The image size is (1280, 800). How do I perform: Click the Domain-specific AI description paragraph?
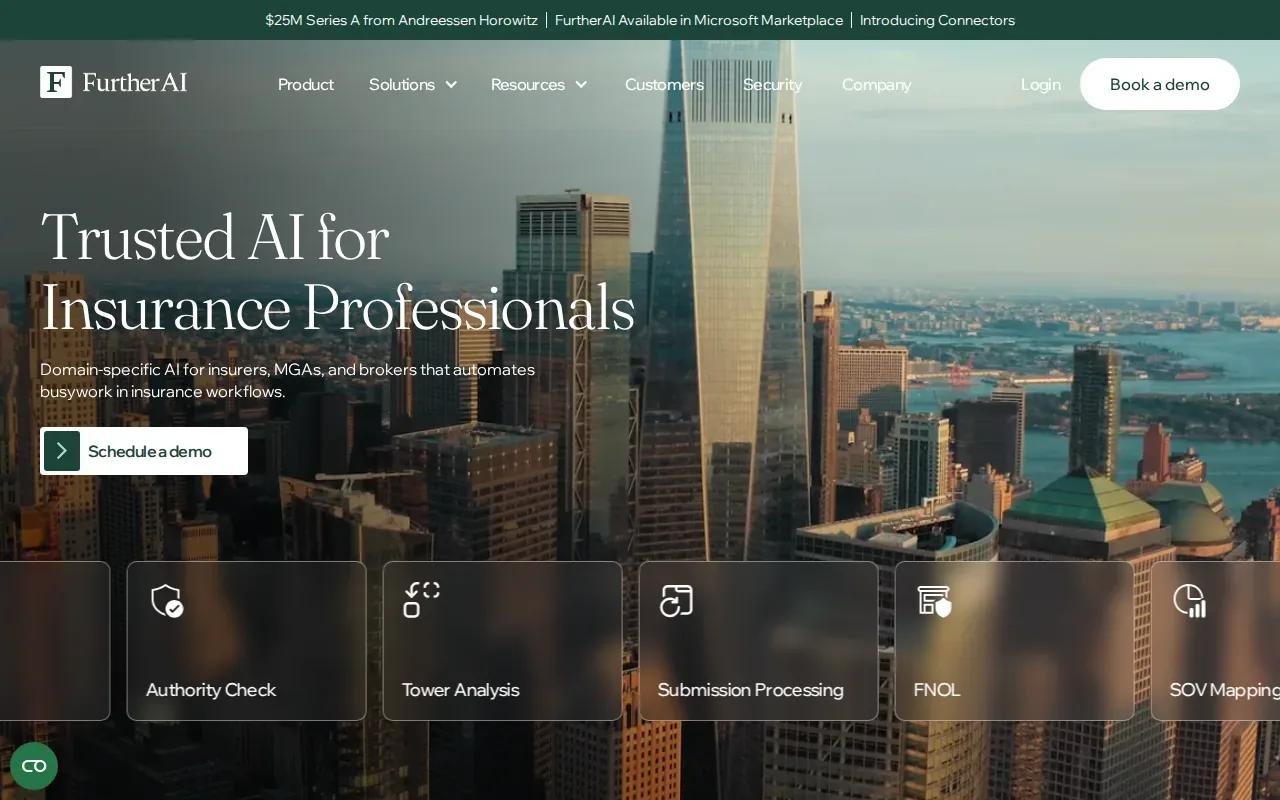(x=287, y=381)
